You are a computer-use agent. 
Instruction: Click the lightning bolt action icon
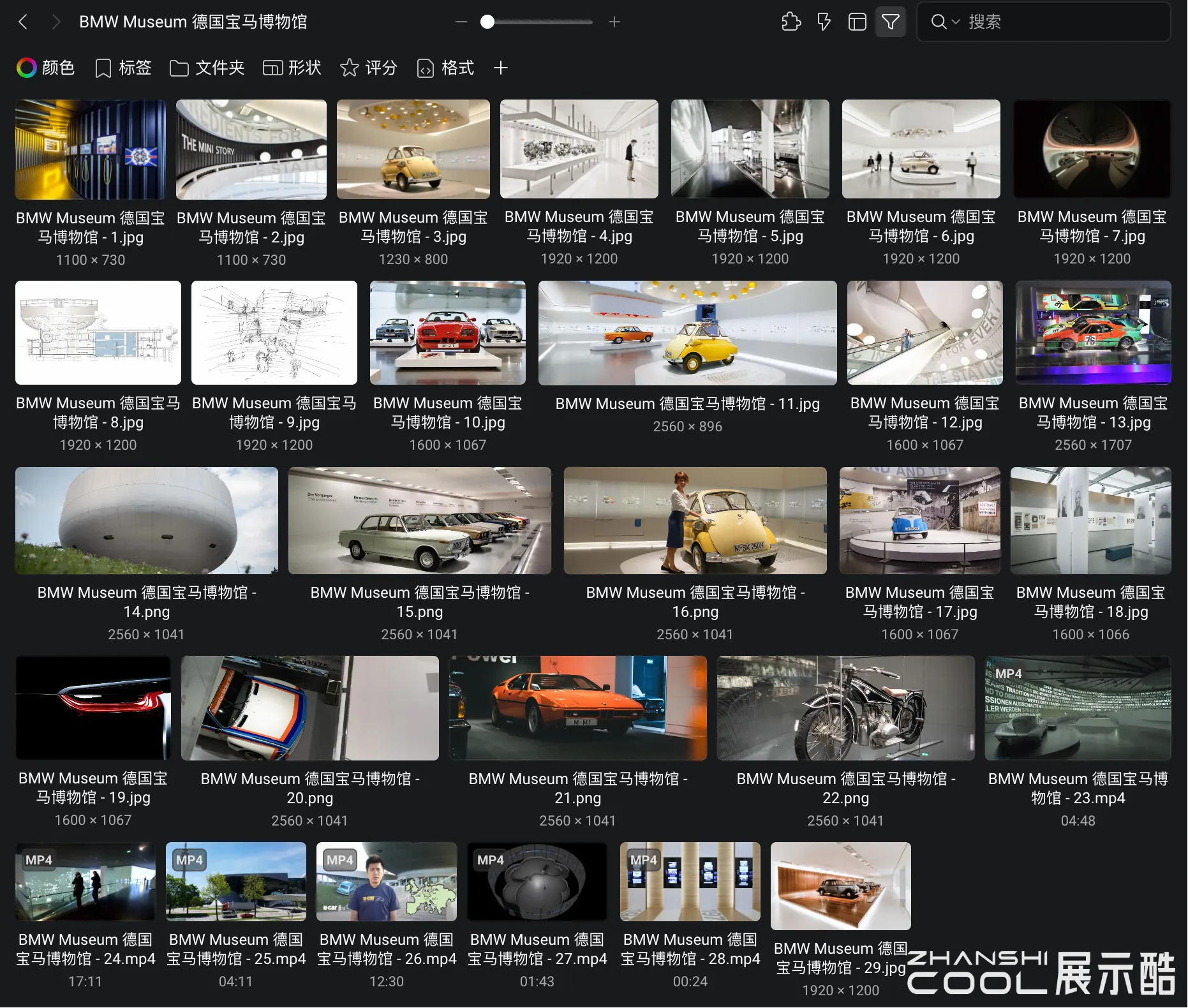pyautogui.click(x=824, y=22)
